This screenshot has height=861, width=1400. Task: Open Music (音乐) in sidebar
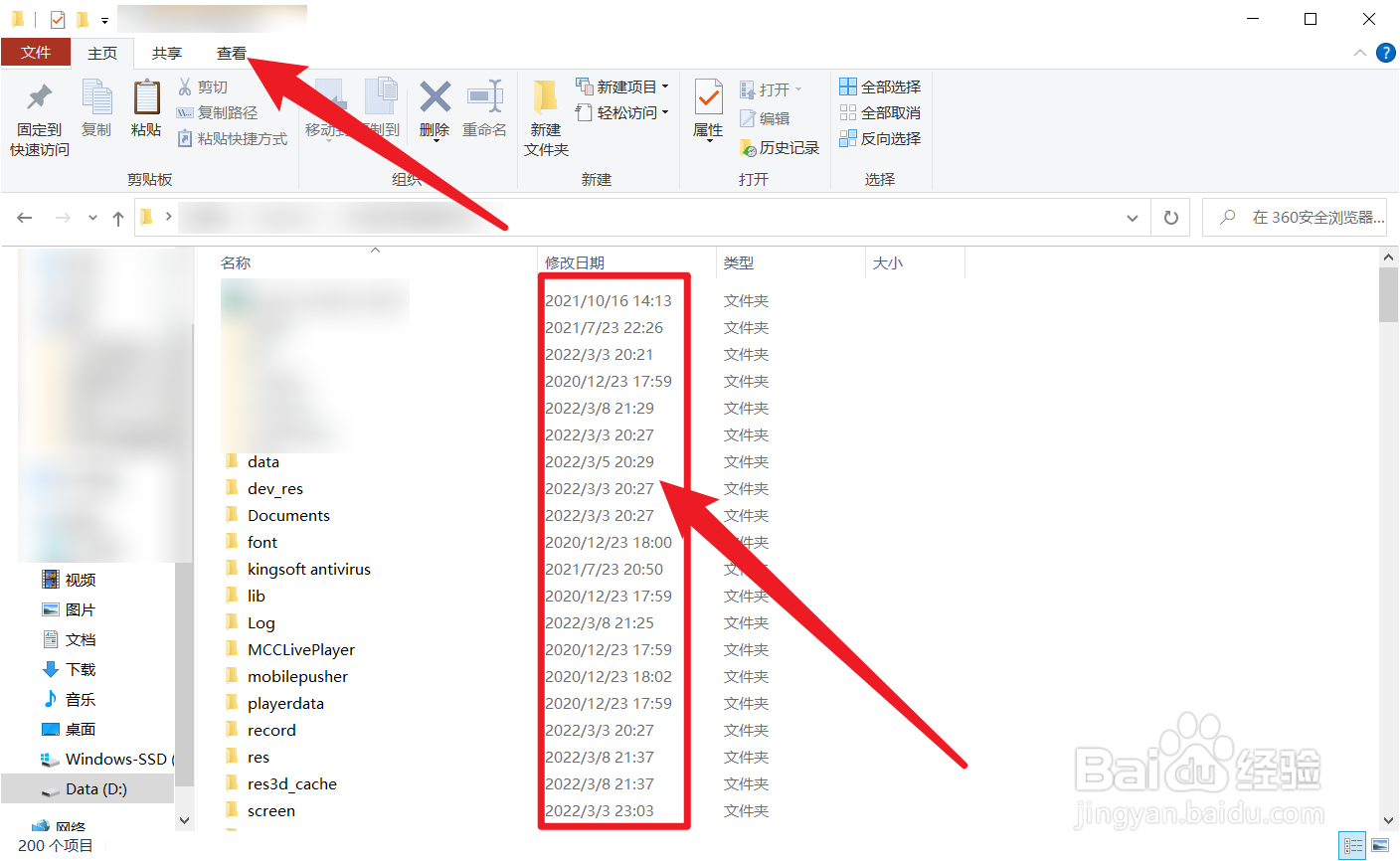point(69,700)
